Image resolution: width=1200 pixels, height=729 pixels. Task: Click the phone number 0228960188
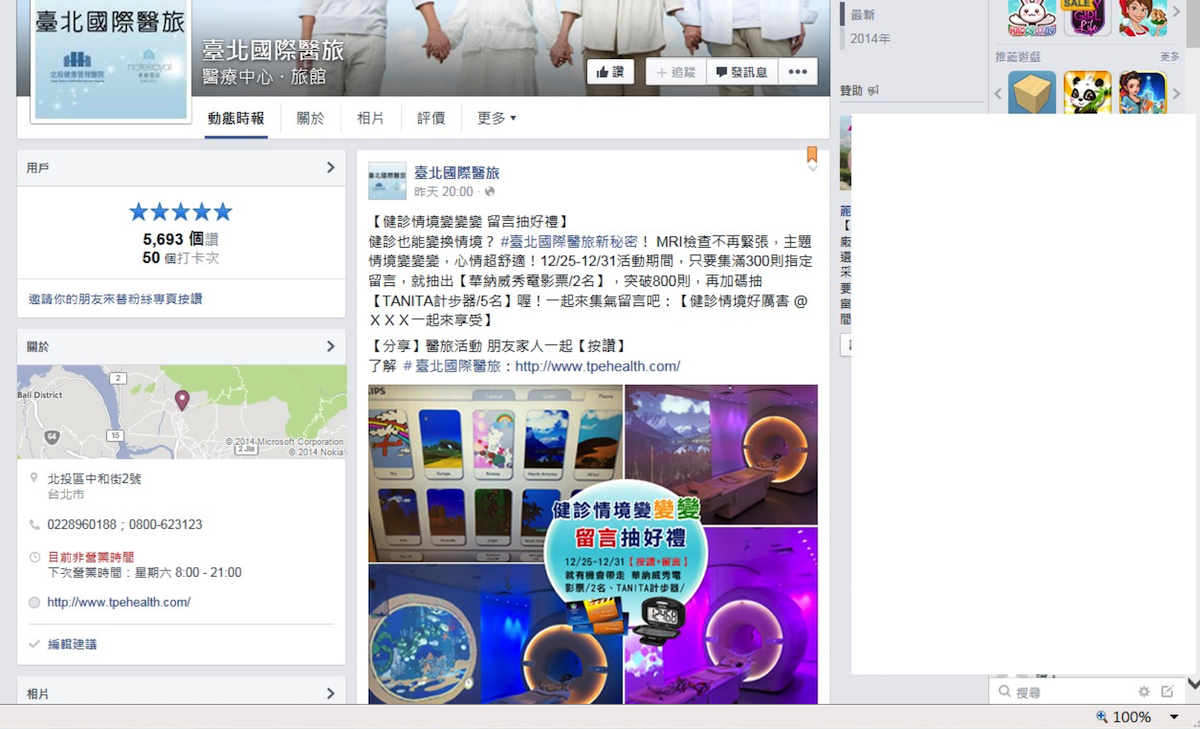(82, 524)
